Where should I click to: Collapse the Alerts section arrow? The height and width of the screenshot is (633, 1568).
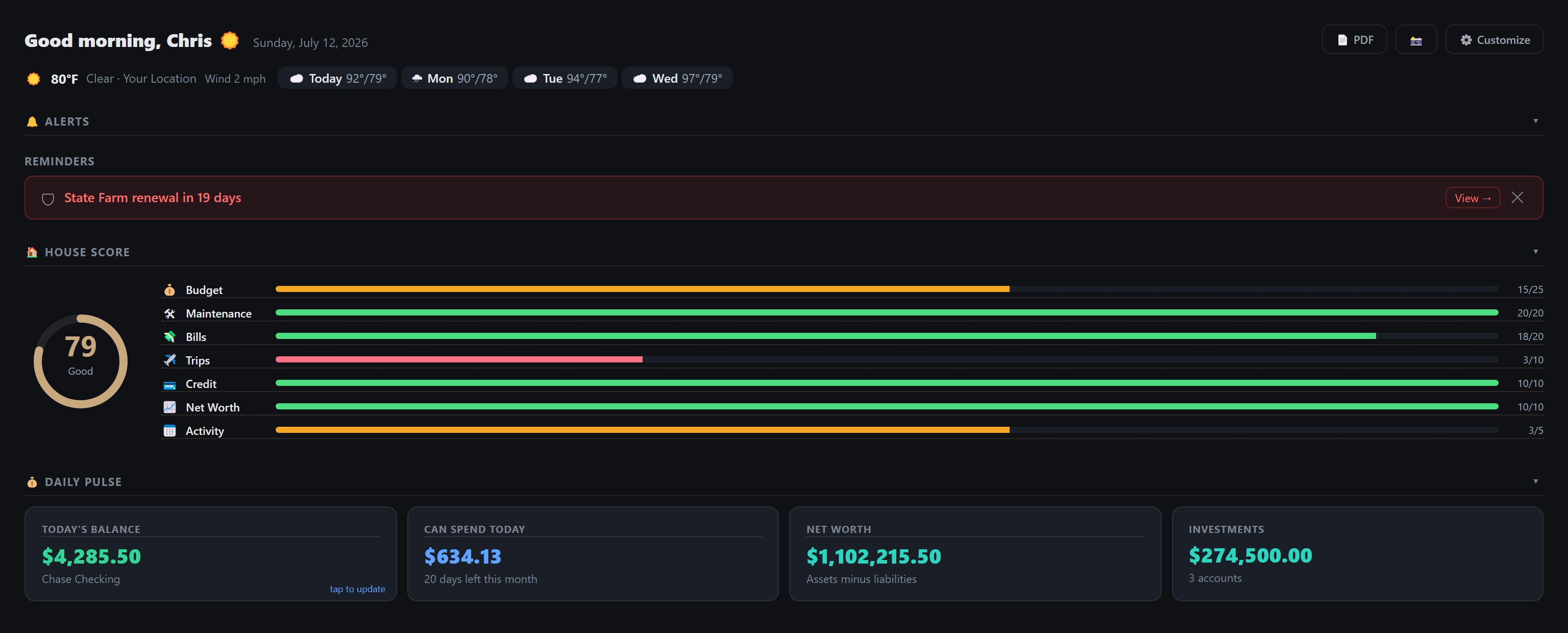pos(1536,121)
